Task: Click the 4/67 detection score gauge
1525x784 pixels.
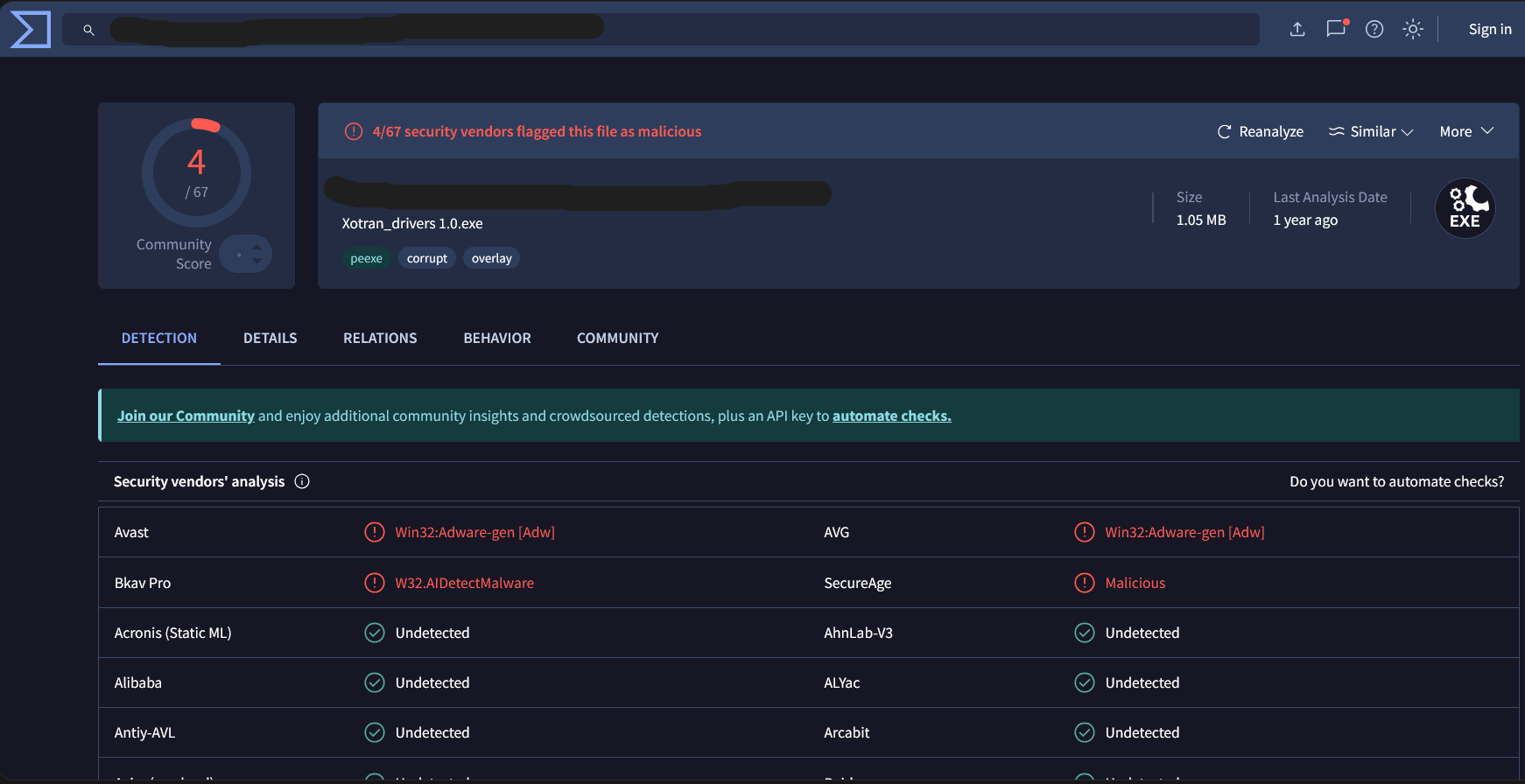Action: tap(196, 172)
